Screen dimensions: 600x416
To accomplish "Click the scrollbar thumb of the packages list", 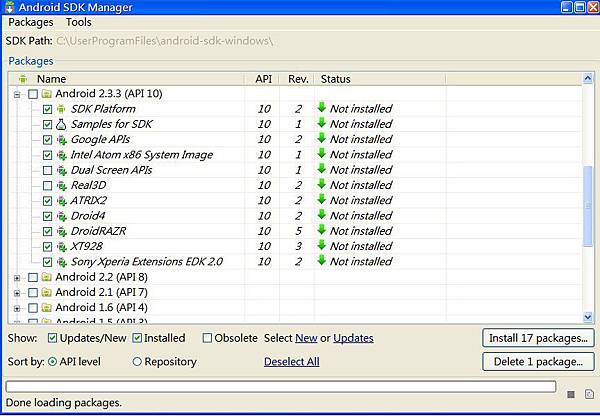I will click(588, 206).
